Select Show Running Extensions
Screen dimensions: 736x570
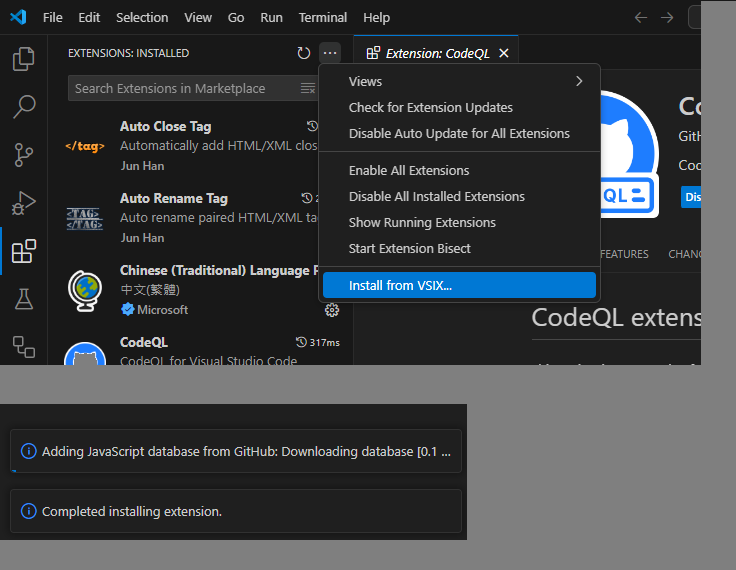460,223
